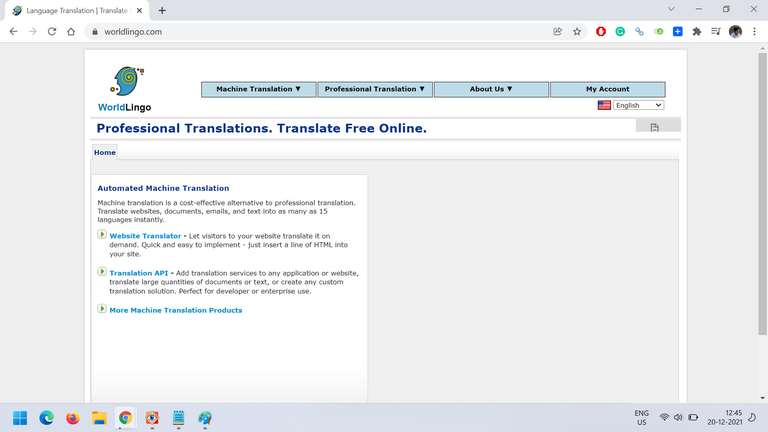Open the Machine Translation menu
This screenshot has width=768, height=432.
(259, 89)
